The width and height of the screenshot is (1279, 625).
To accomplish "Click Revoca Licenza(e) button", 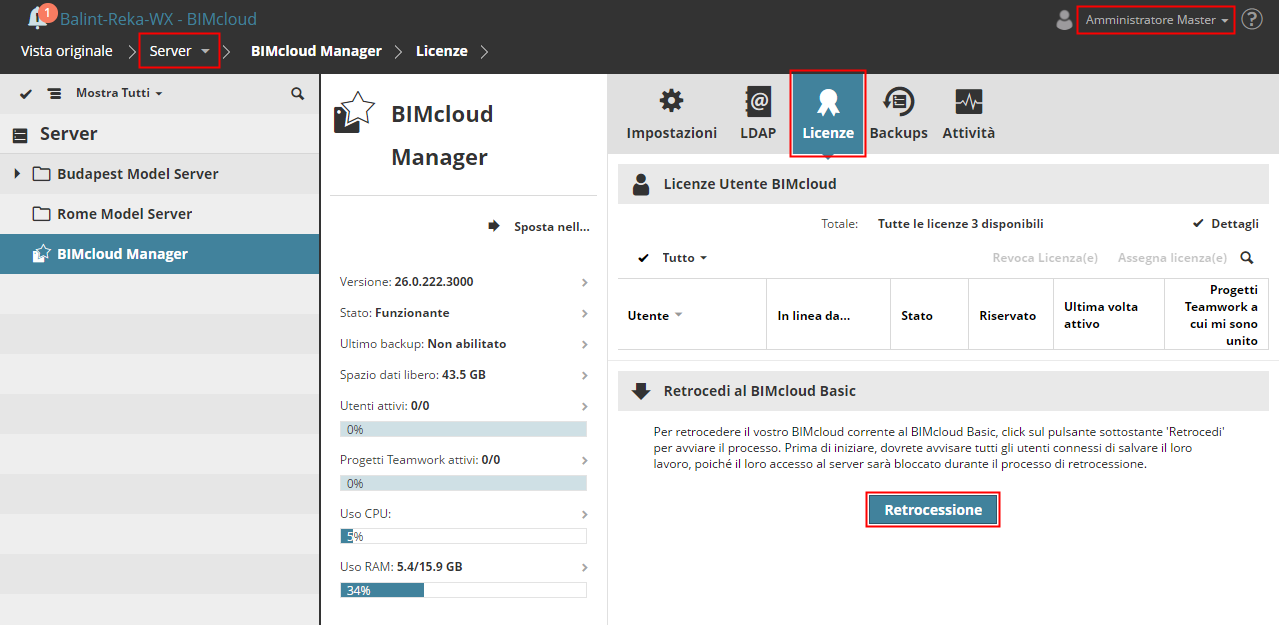I will 1045,258.
